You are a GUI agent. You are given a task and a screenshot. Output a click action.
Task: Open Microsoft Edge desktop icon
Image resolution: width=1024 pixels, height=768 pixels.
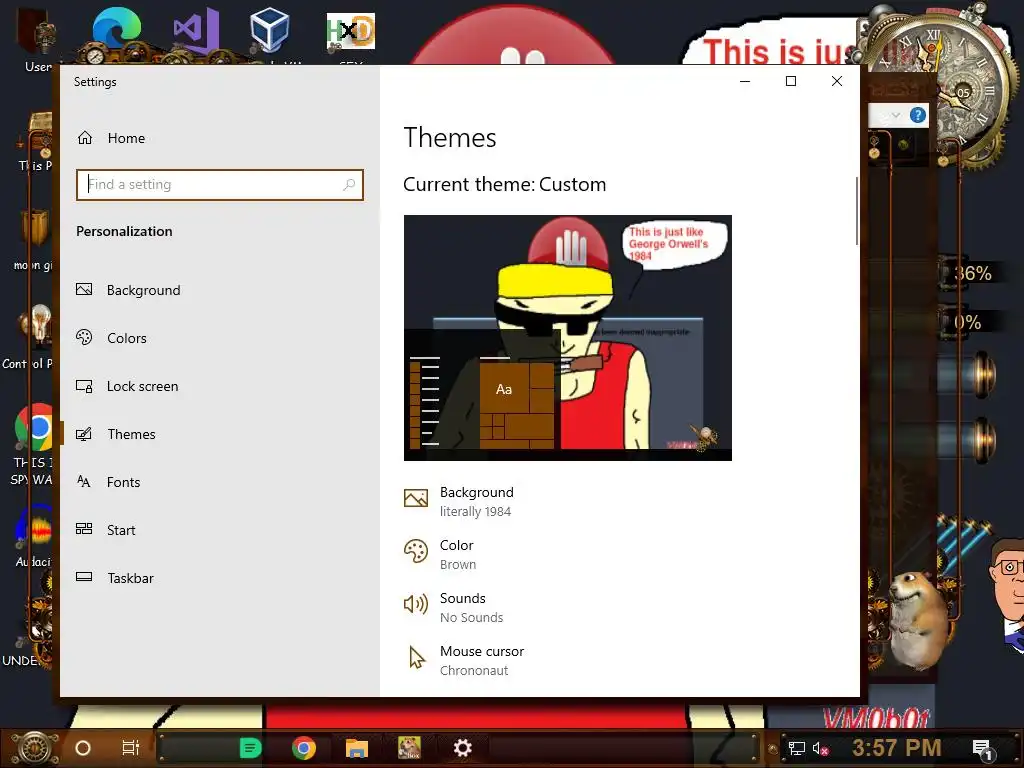pos(116,30)
